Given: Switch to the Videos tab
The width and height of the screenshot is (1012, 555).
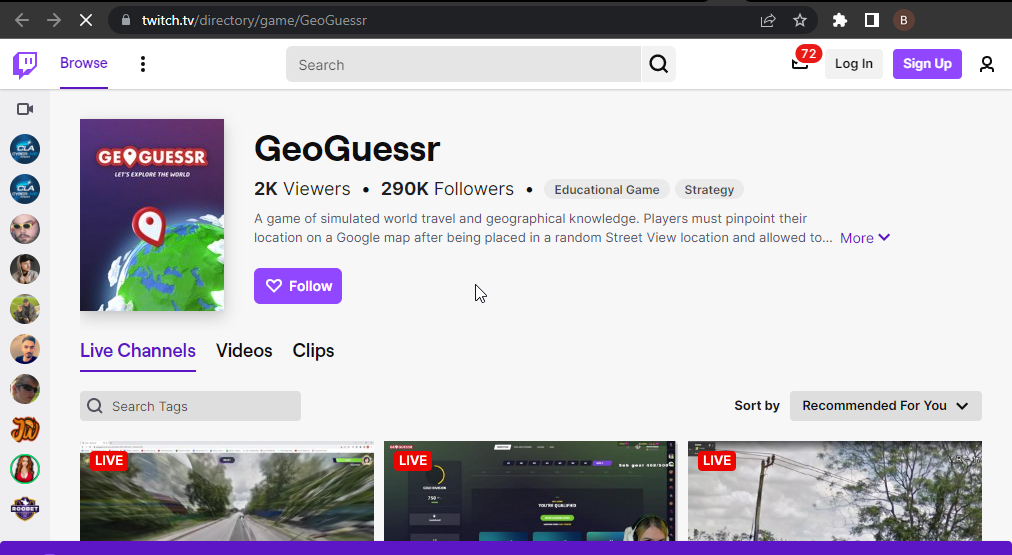Looking at the screenshot, I should tap(244, 350).
